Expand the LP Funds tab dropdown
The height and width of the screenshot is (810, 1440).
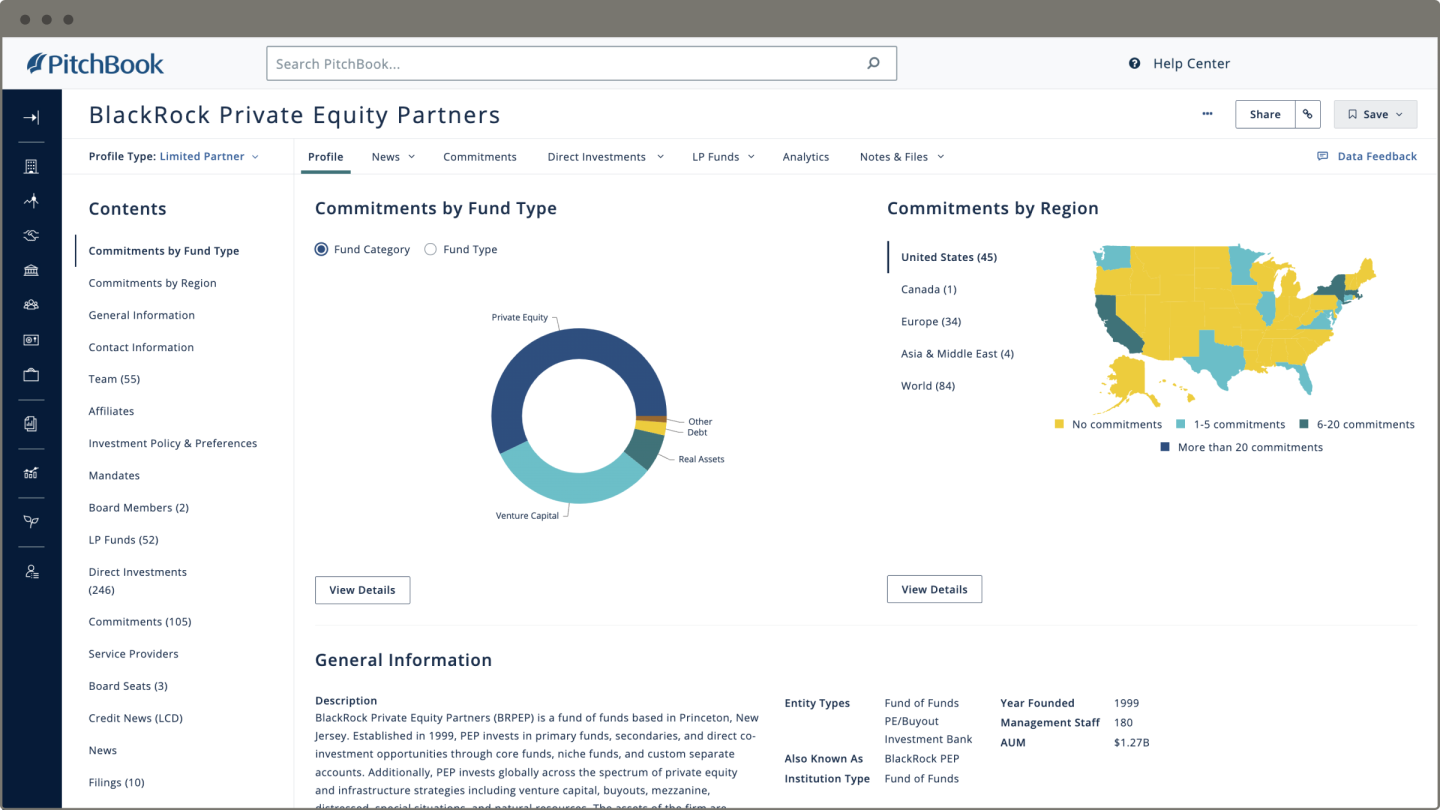click(x=724, y=157)
